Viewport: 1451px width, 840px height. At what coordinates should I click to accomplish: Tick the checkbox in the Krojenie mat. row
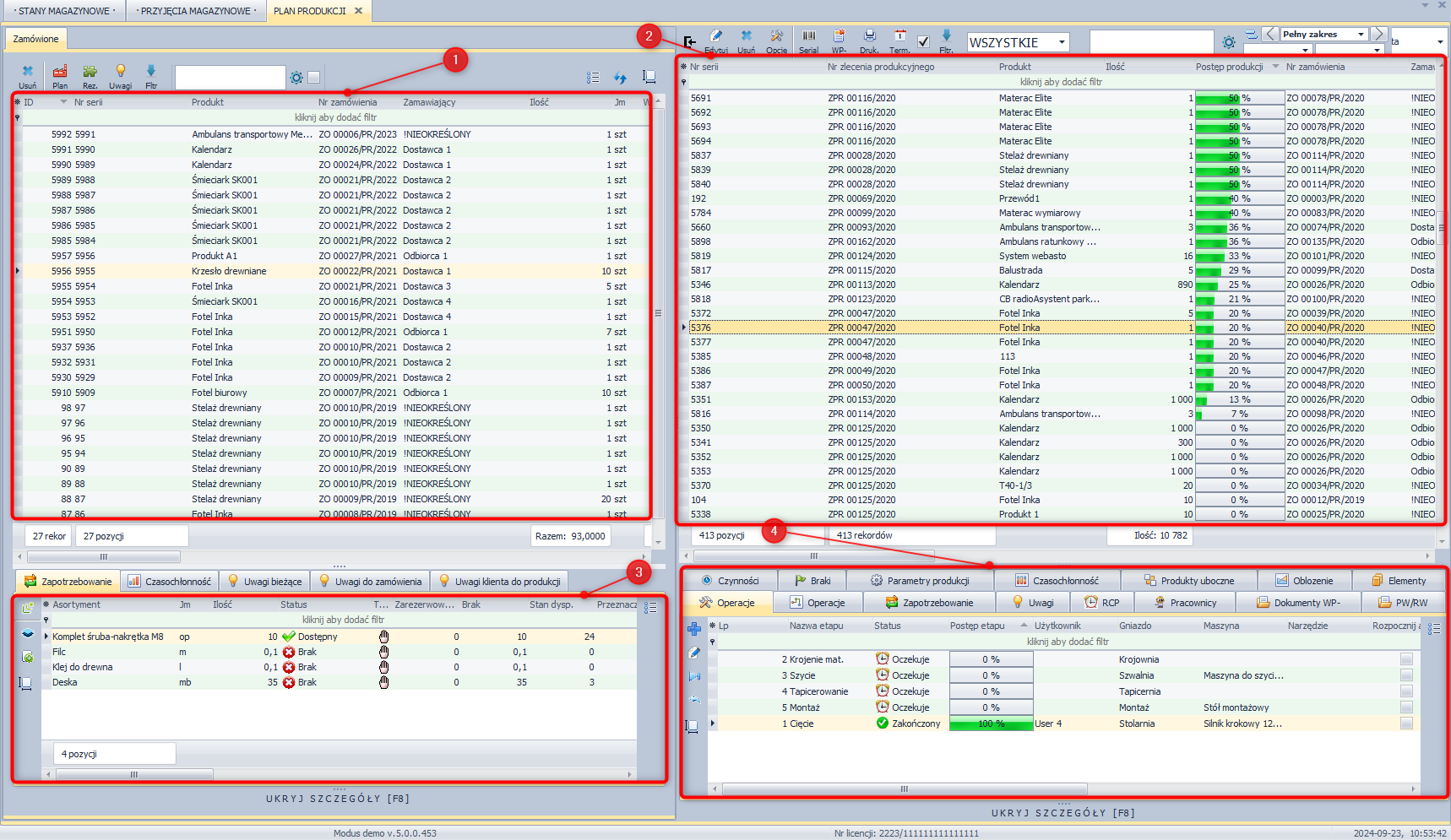pos(1406,659)
